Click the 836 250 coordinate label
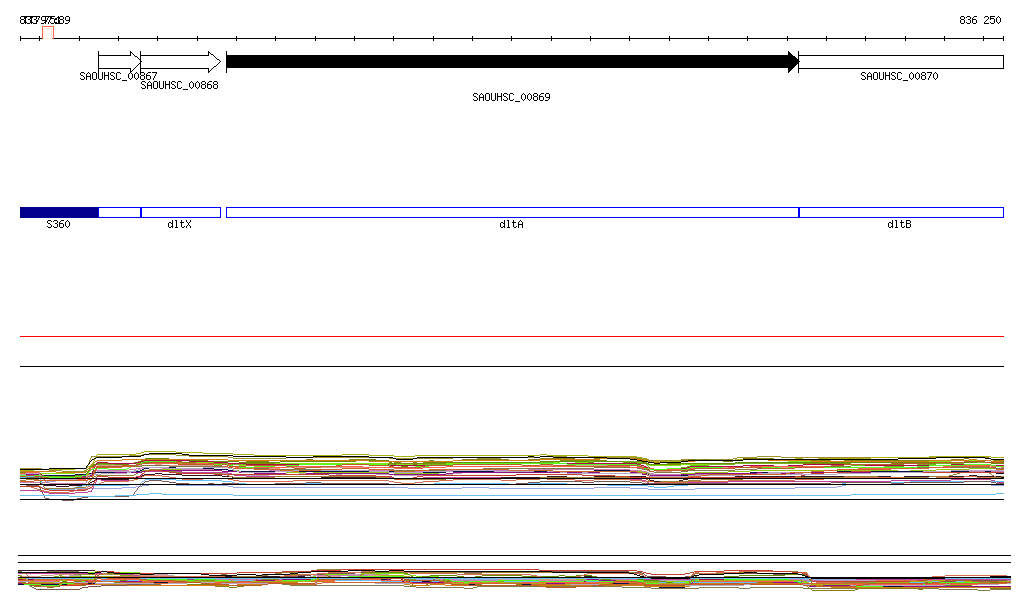 point(979,20)
